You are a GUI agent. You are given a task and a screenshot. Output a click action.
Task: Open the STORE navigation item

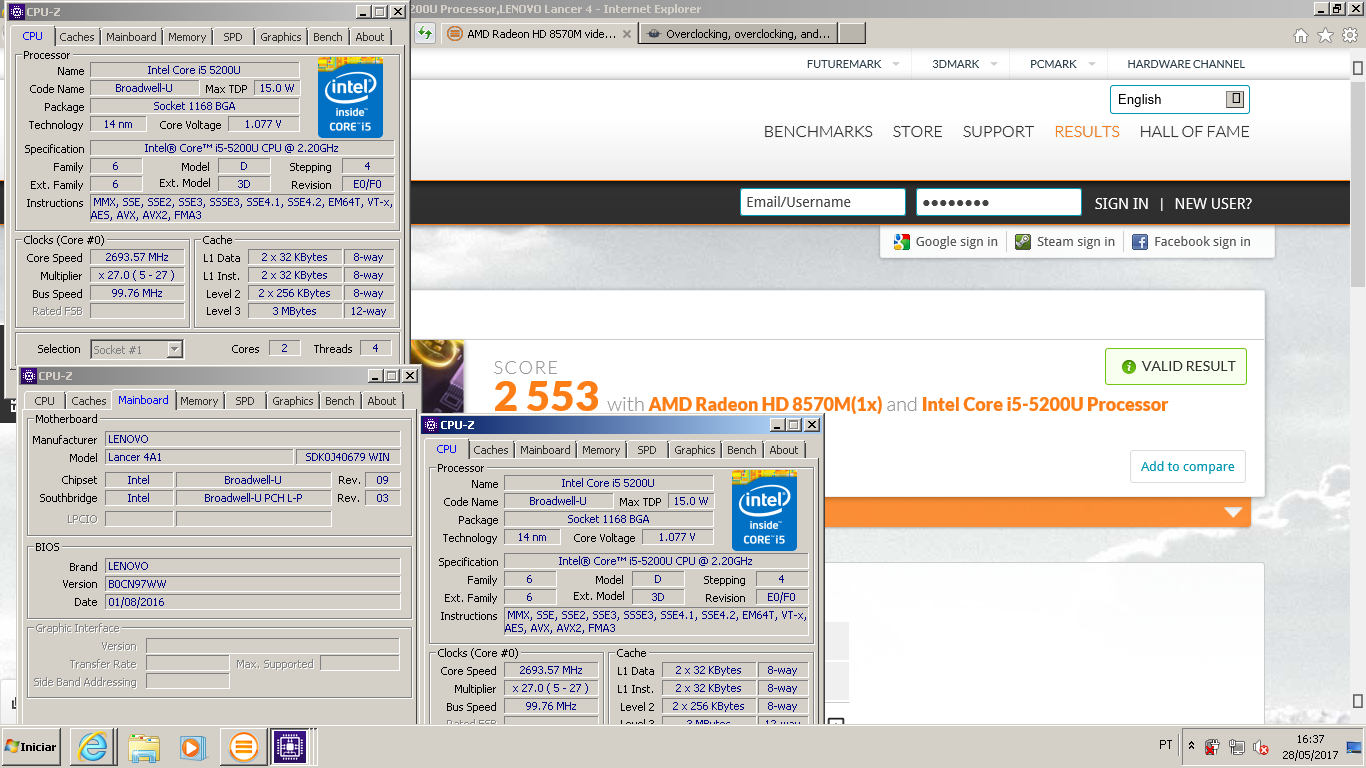pos(918,132)
